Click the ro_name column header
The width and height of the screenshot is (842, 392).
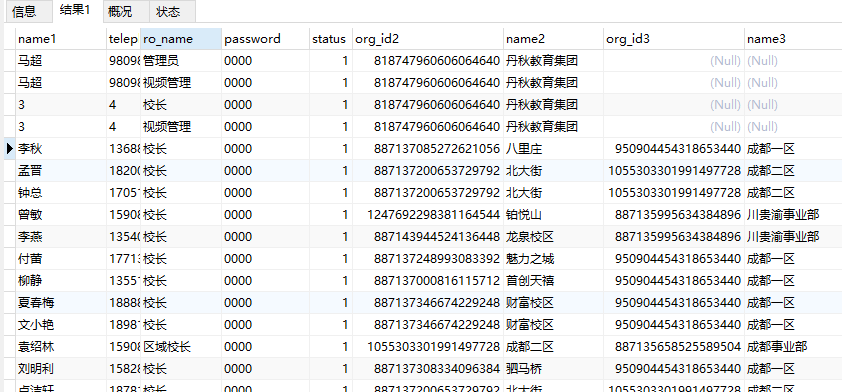180,39
